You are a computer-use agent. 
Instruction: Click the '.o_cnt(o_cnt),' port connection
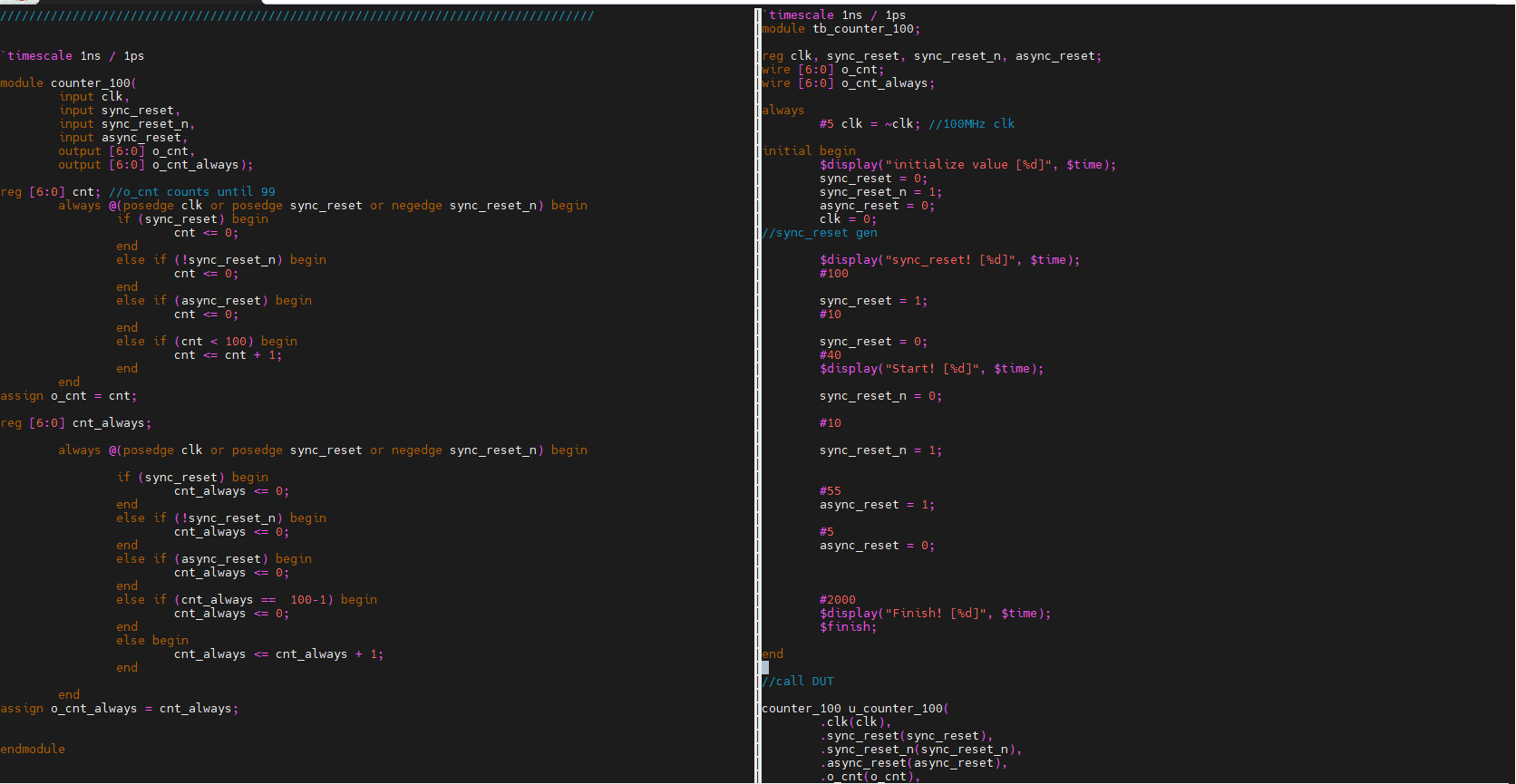coord(870,777)
